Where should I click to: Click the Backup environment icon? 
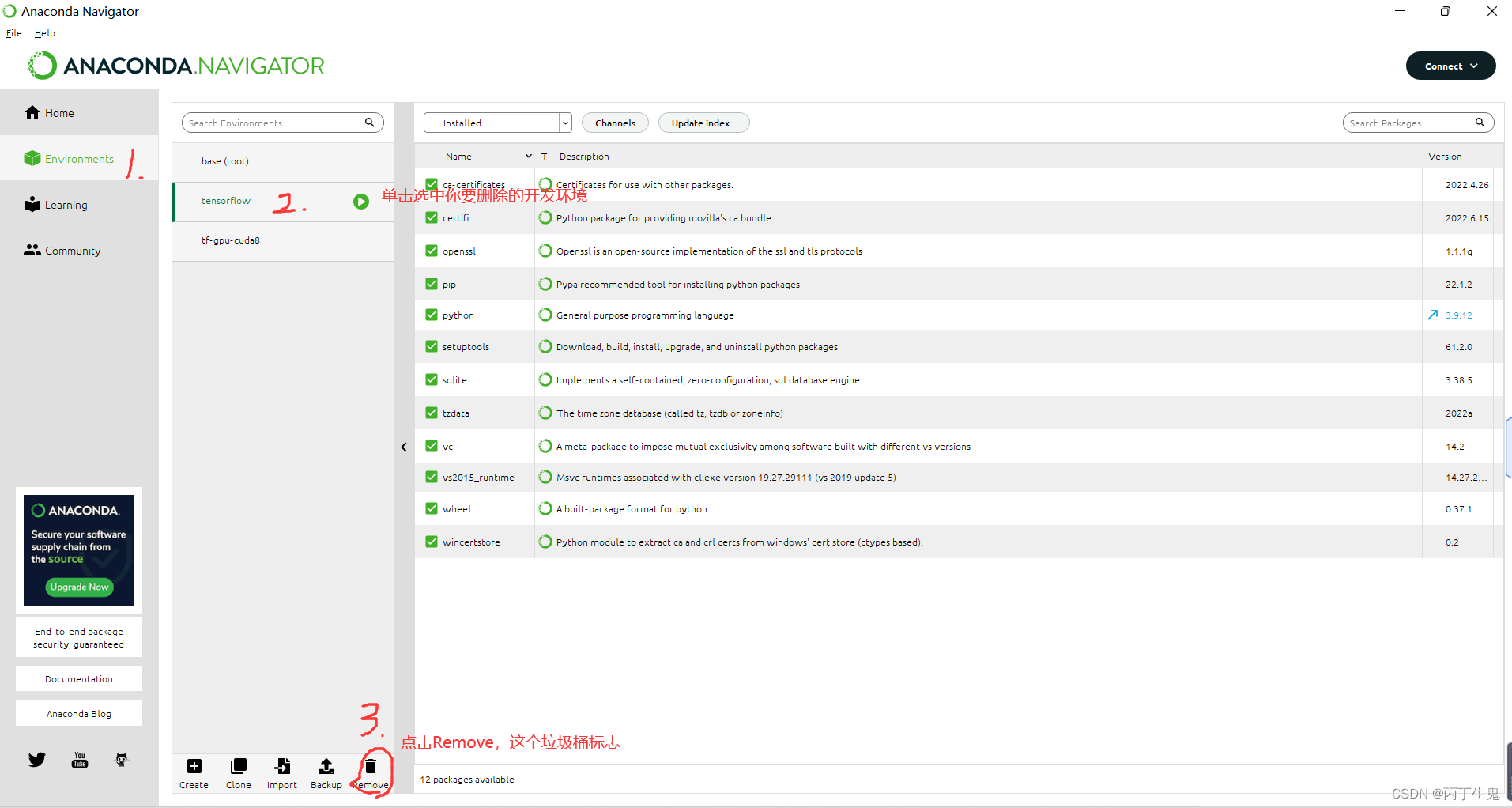(x=326, y=766)
